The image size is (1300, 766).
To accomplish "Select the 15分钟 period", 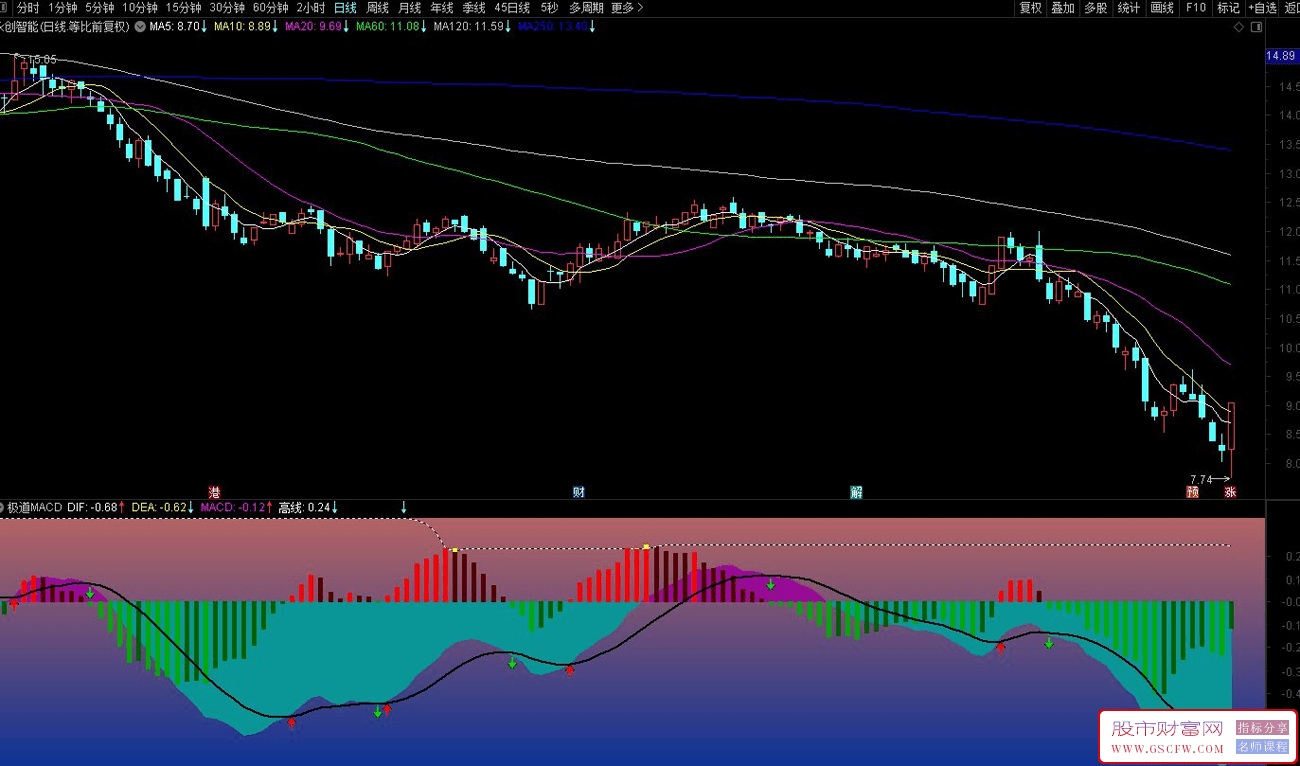I will point(183,7).
